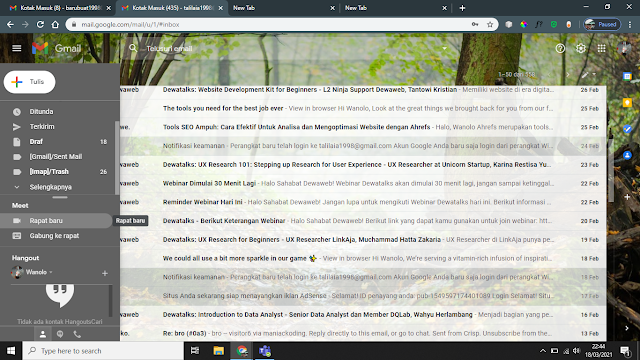Click the Gmail logo
This screenshot has height=360, width=640.
(57, 48)
